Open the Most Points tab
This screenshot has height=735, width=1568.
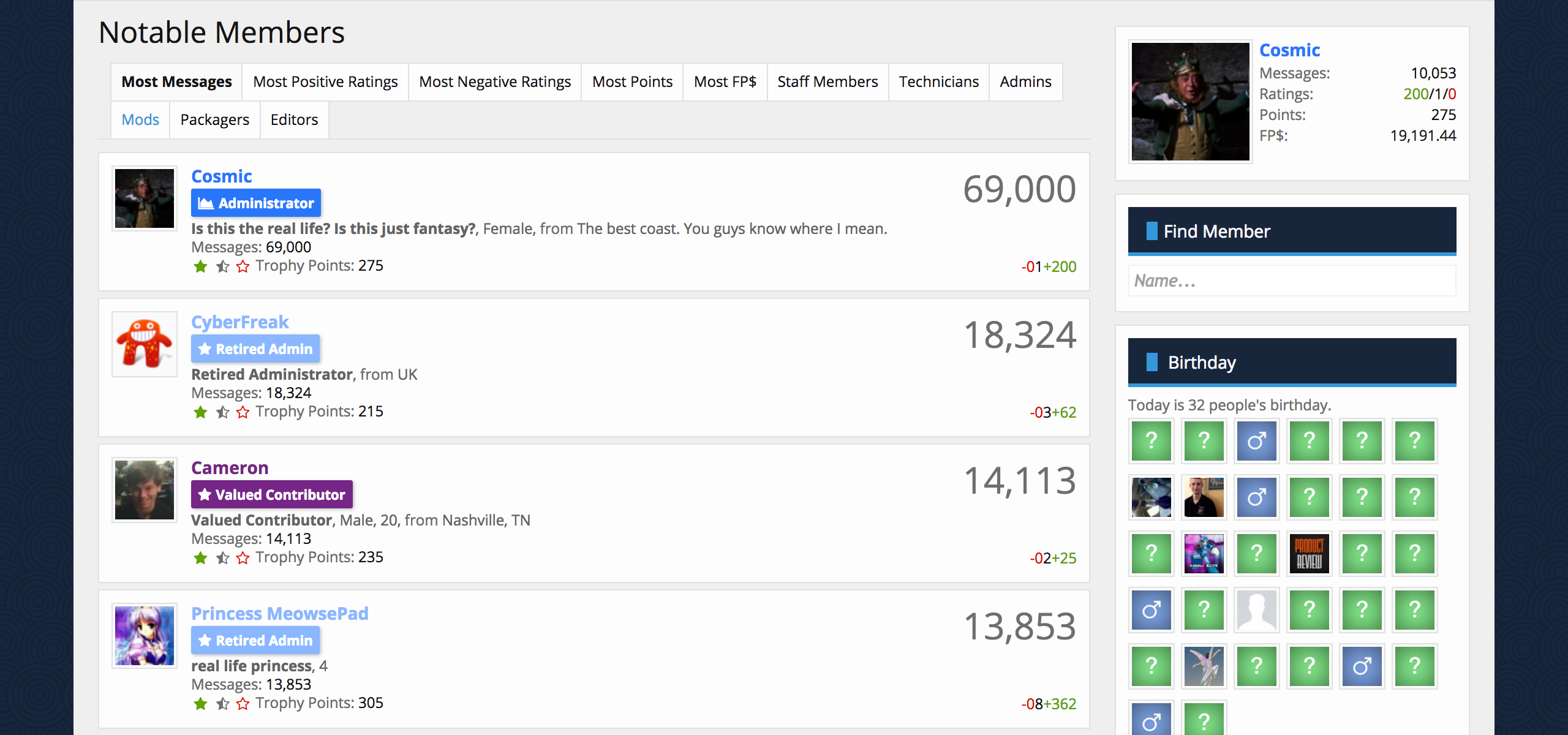click(632, 82)
